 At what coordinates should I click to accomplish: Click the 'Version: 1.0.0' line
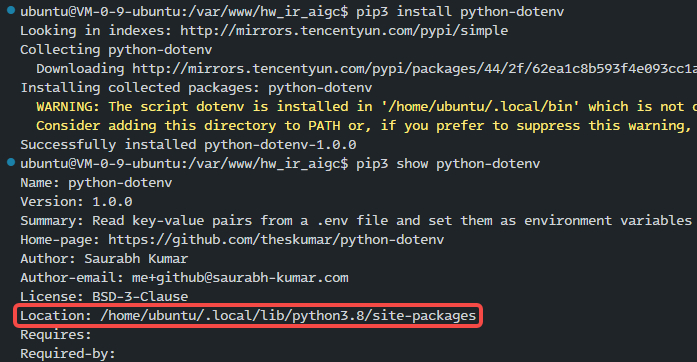click(76, 202)
